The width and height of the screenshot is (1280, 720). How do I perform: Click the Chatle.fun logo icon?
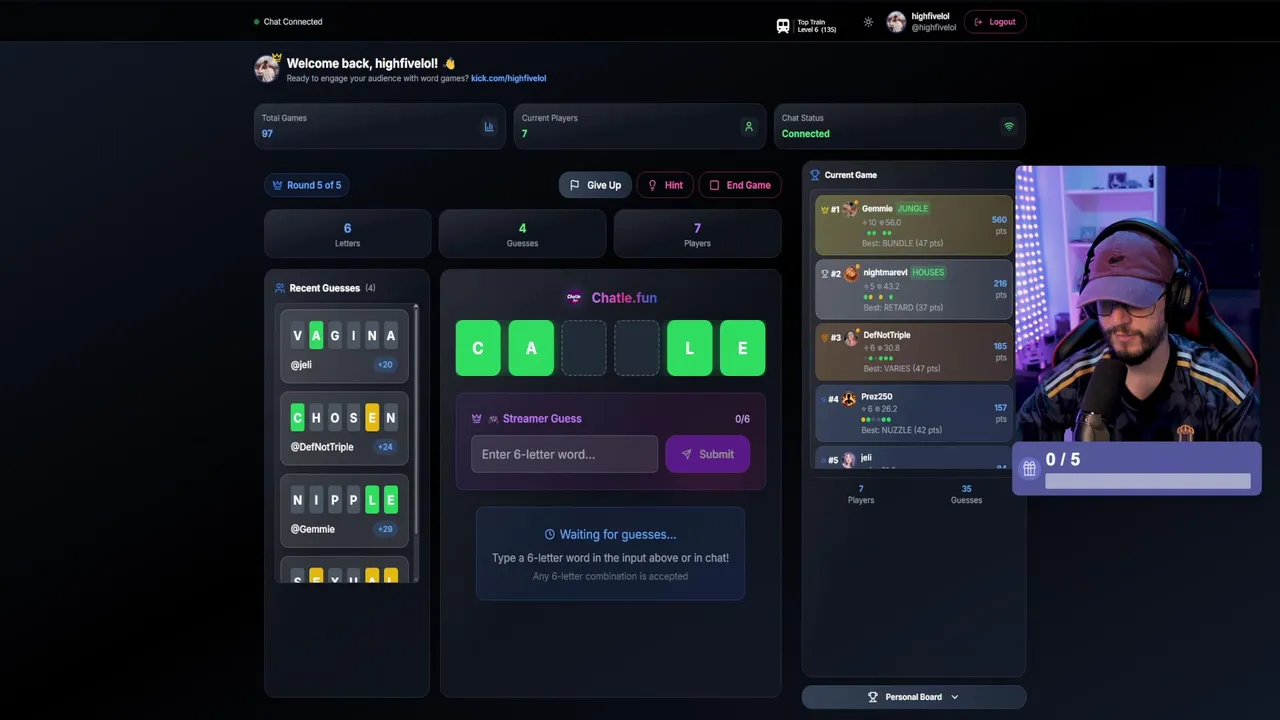pyautogui.click(x=574, y=297)
